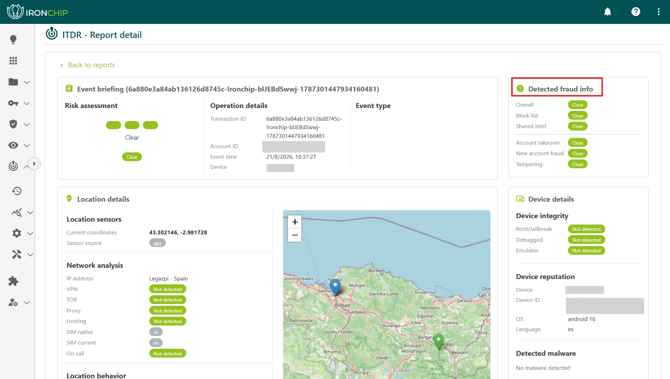
Task: Expand the eye menu chevron
Action: (27, 146)
